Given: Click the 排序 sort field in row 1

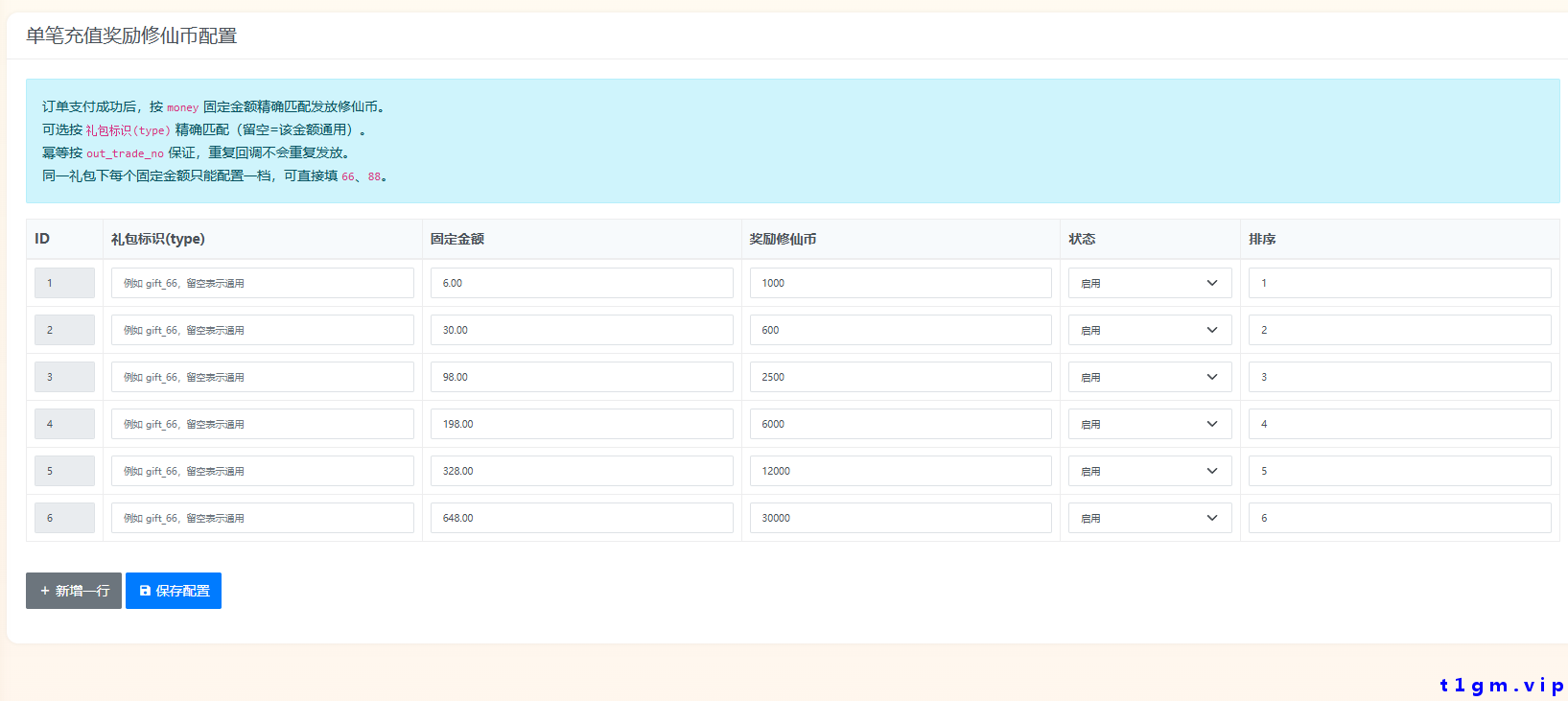Looking at the screenshot, I should click(x=1400, y=283).
